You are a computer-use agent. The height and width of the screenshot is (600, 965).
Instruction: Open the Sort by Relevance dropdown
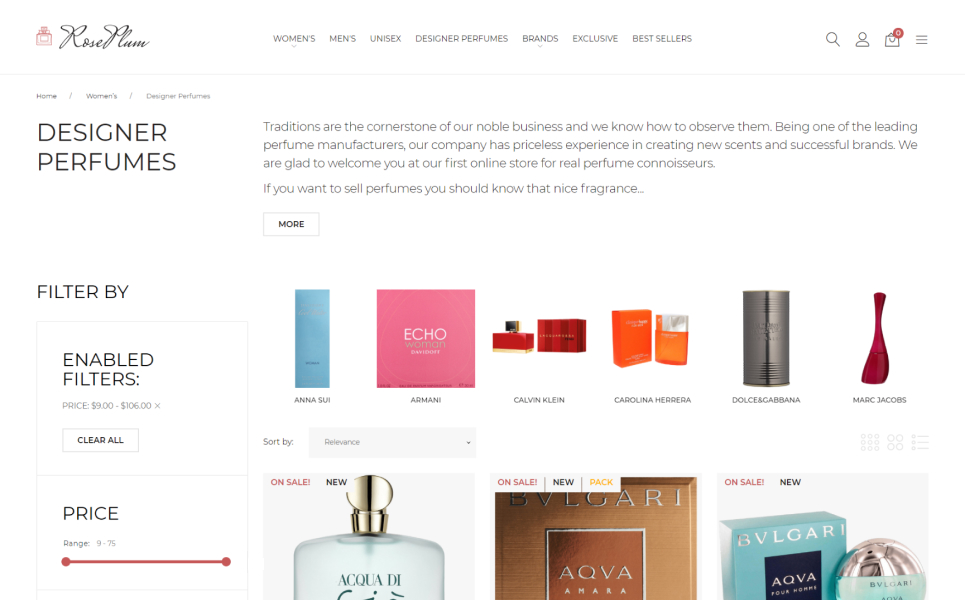point(392,442)
